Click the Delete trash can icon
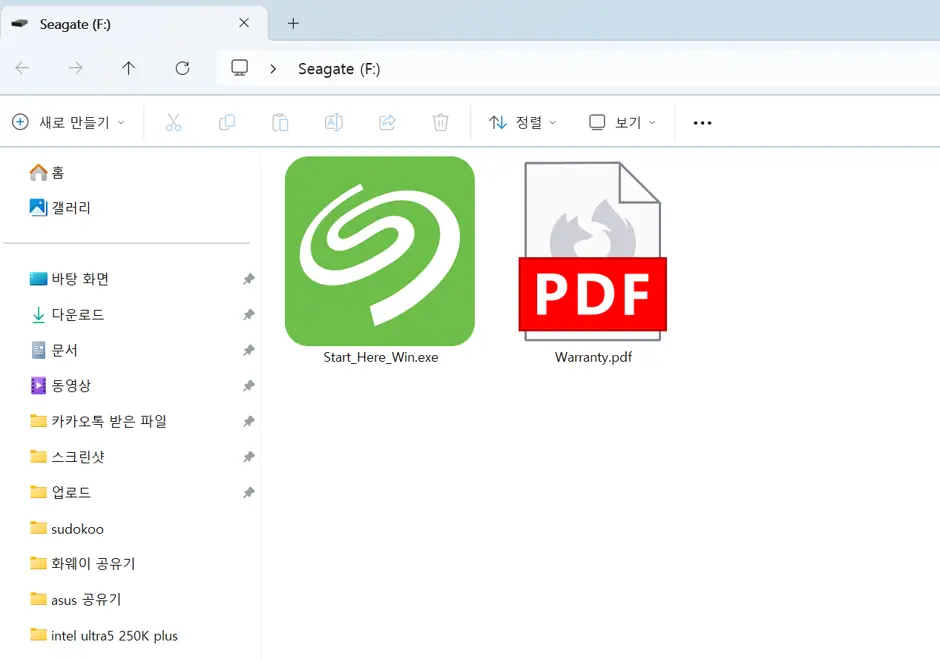This screenshot has width=940, height=659. tap(441, 122)
